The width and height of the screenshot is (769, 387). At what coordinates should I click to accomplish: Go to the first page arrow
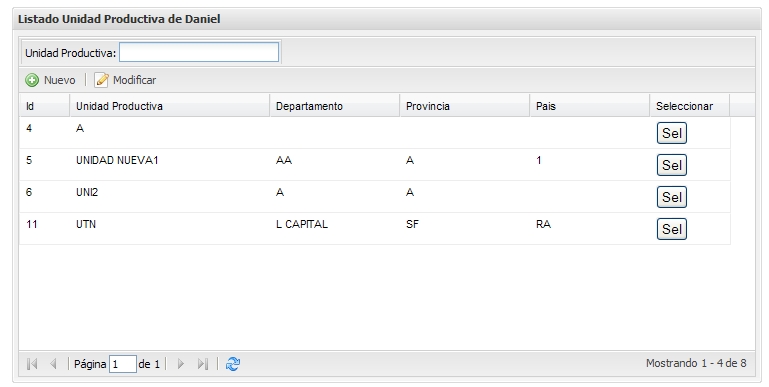pos(32,363)
